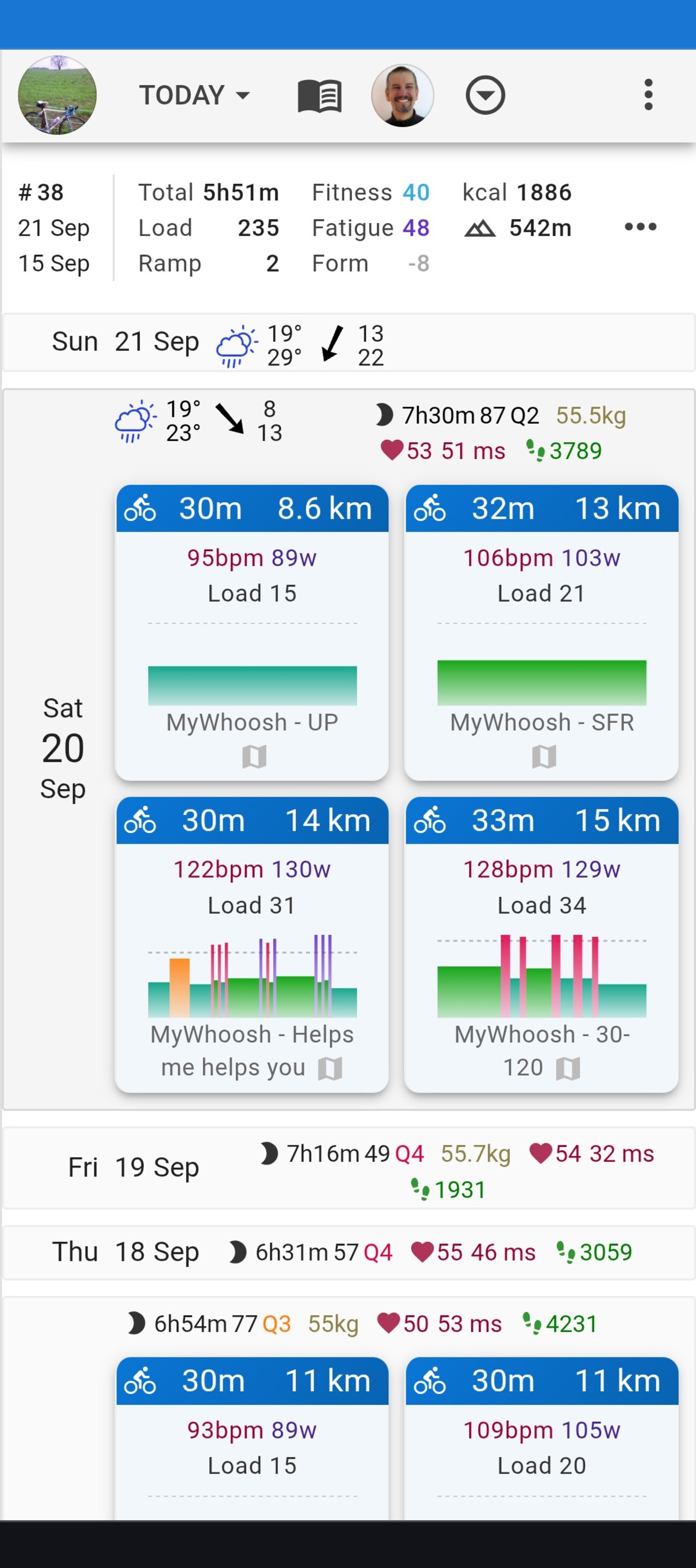Open the library book icon in header
The image size is (696, 1568).
coord(320,95)
